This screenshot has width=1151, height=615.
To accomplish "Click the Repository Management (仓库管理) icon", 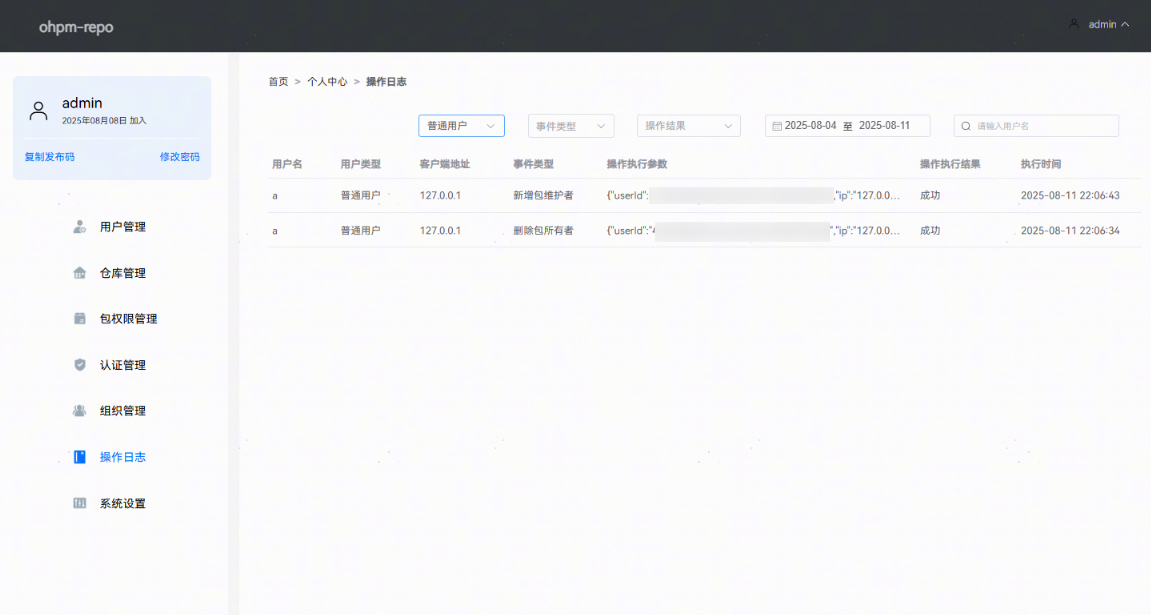I will pos(80,273).
